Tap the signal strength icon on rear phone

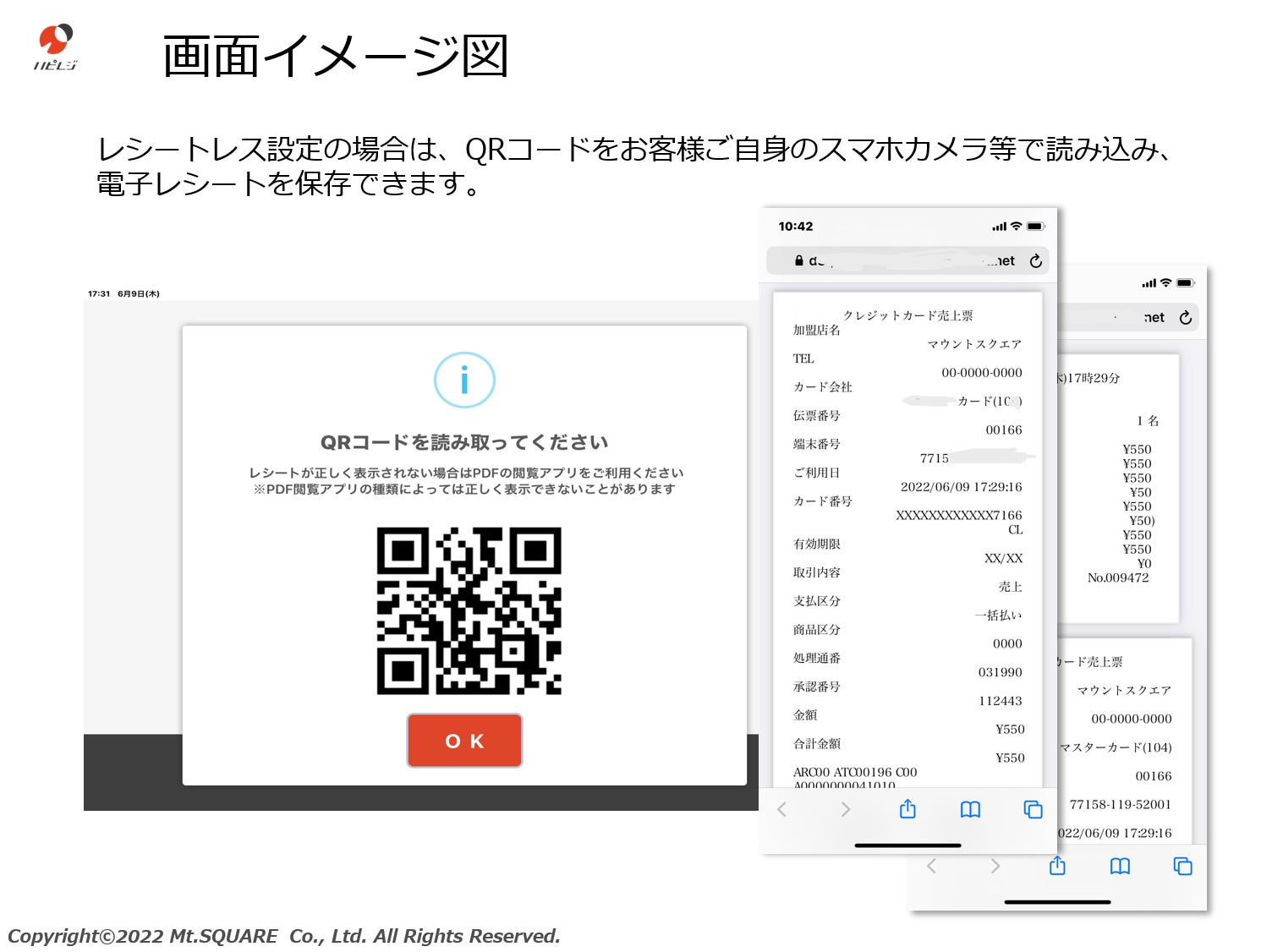point(1149,283)
